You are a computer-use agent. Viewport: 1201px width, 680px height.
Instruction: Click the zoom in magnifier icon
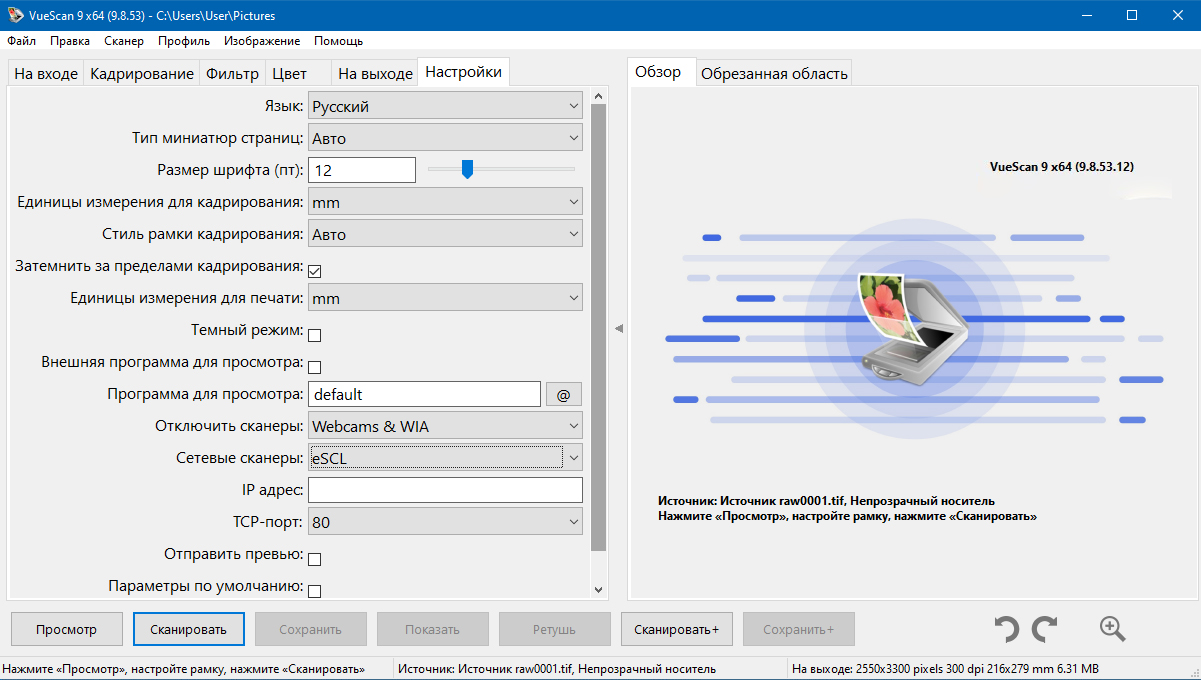click(x=1113, y=629)
